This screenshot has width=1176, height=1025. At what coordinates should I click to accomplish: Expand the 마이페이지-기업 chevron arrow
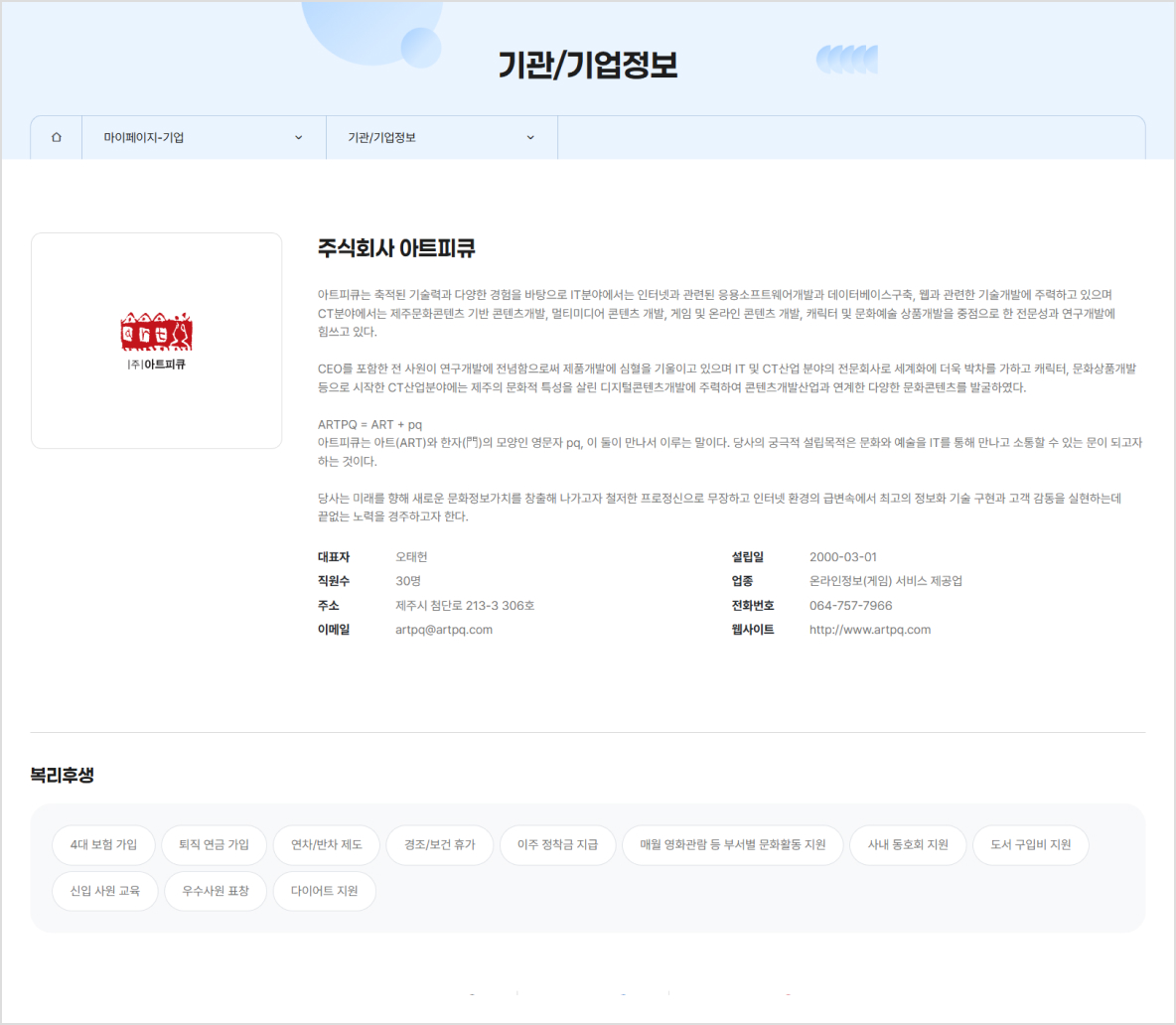297,137
